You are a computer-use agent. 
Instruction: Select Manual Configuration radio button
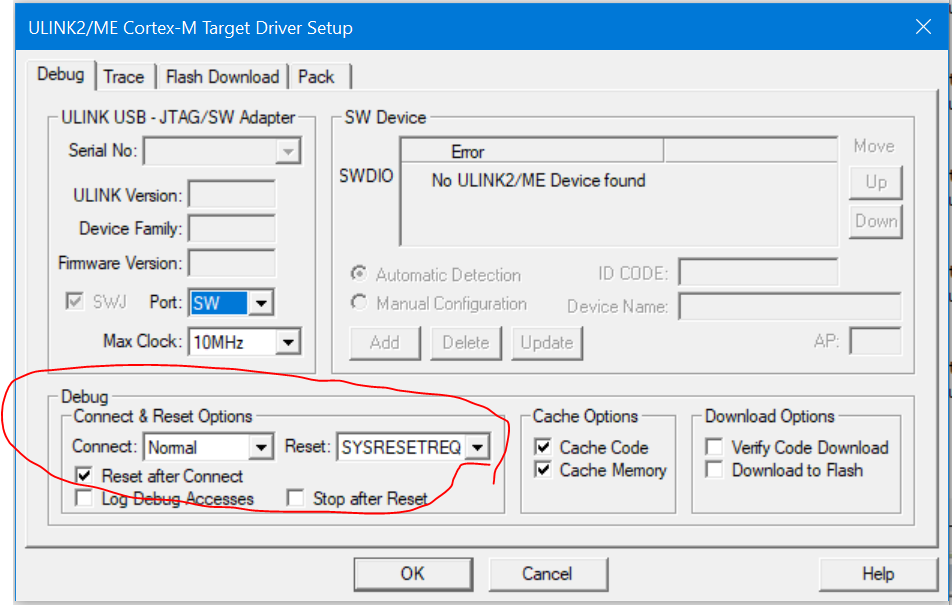[x=359, y=302]
